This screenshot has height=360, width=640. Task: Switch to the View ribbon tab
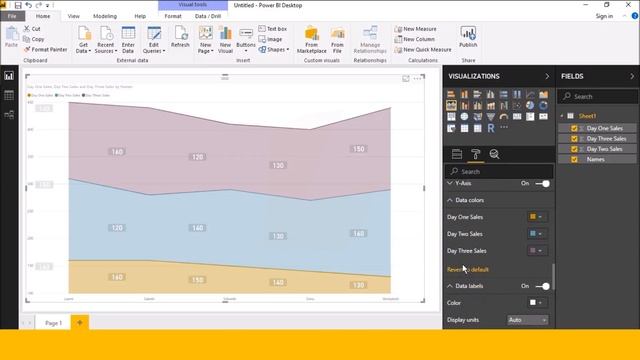[73, 16]
